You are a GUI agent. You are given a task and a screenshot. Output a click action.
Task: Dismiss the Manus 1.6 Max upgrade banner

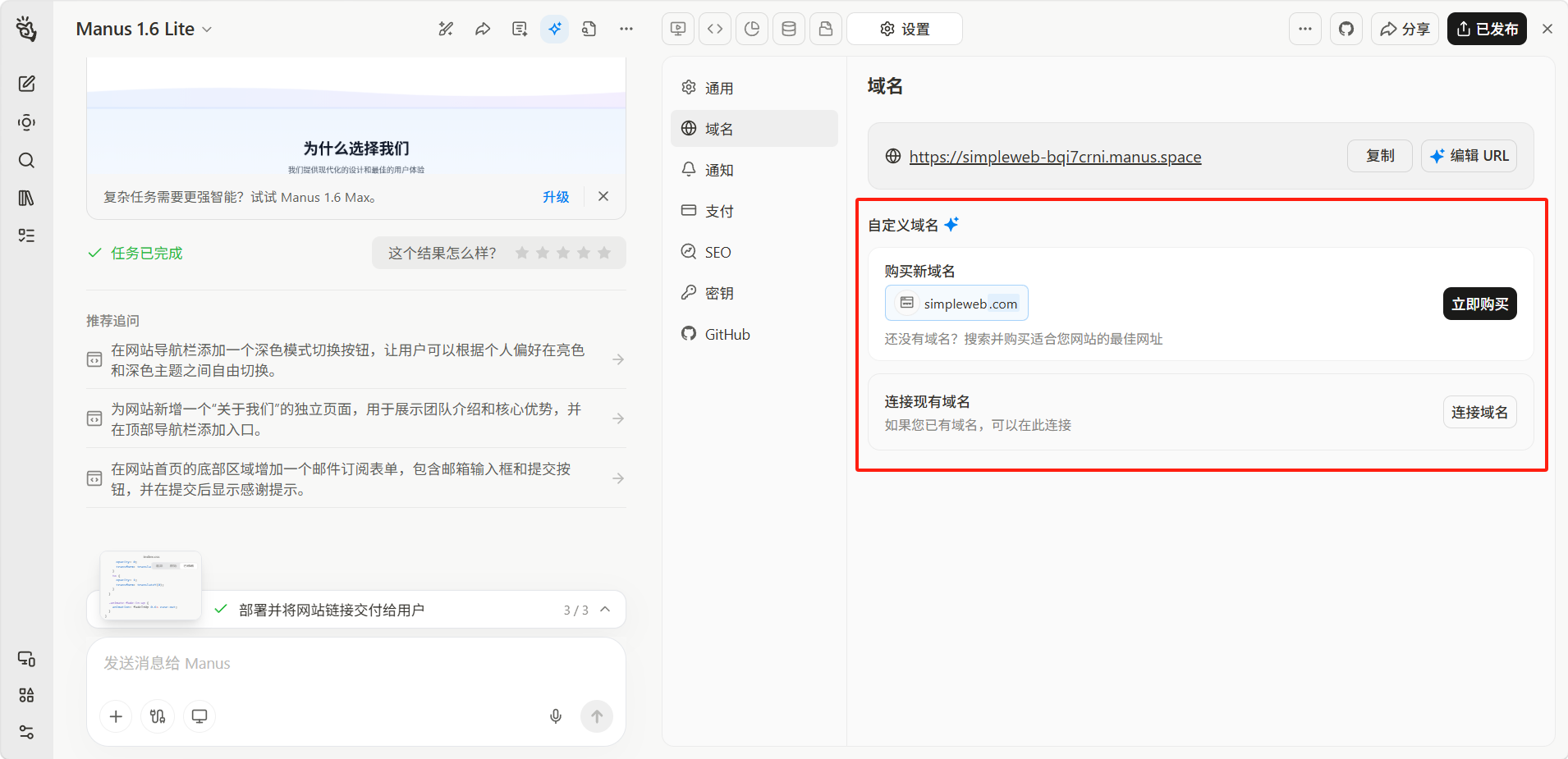[603, 196]
